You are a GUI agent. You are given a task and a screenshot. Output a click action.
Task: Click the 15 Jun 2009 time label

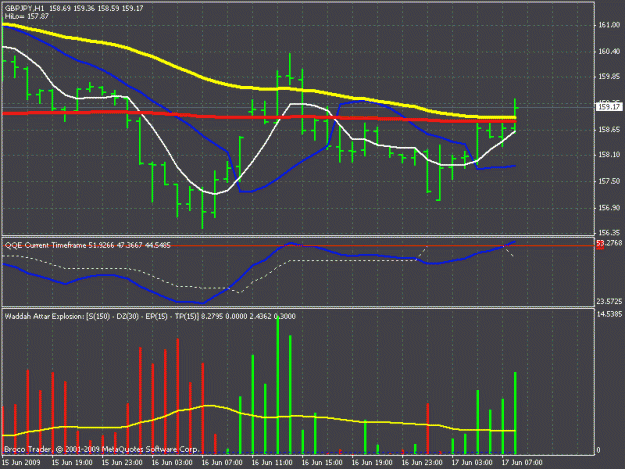tap(21, 462)
